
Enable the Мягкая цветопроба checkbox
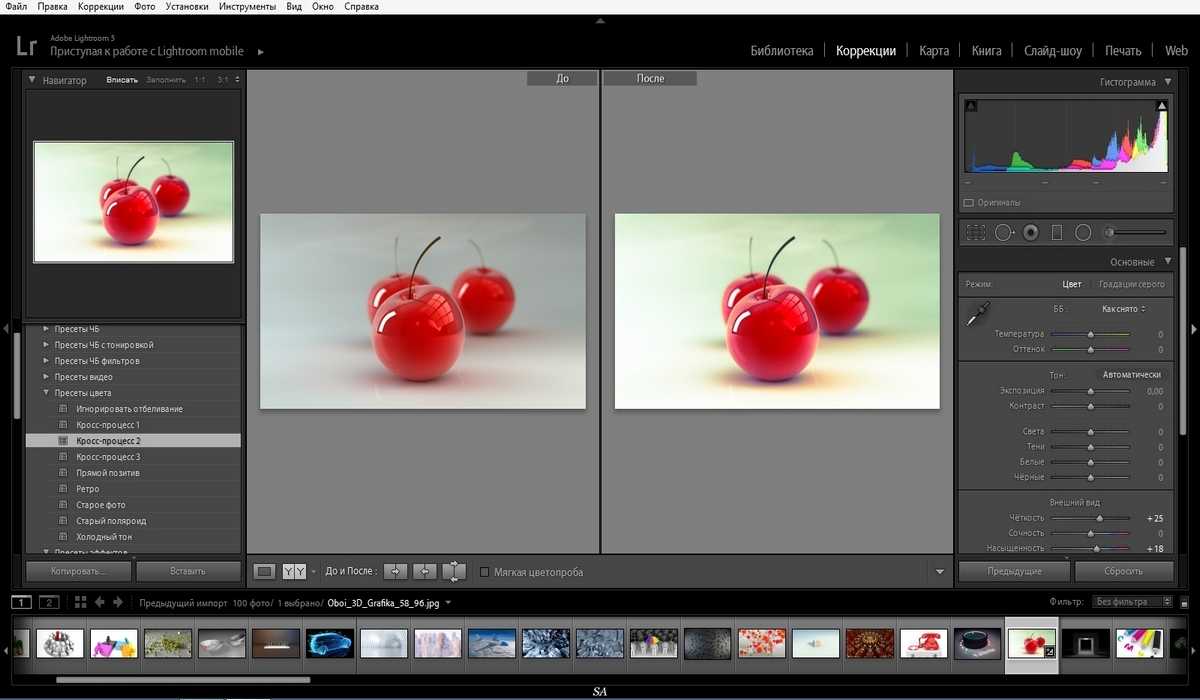[x=485, y=572]
